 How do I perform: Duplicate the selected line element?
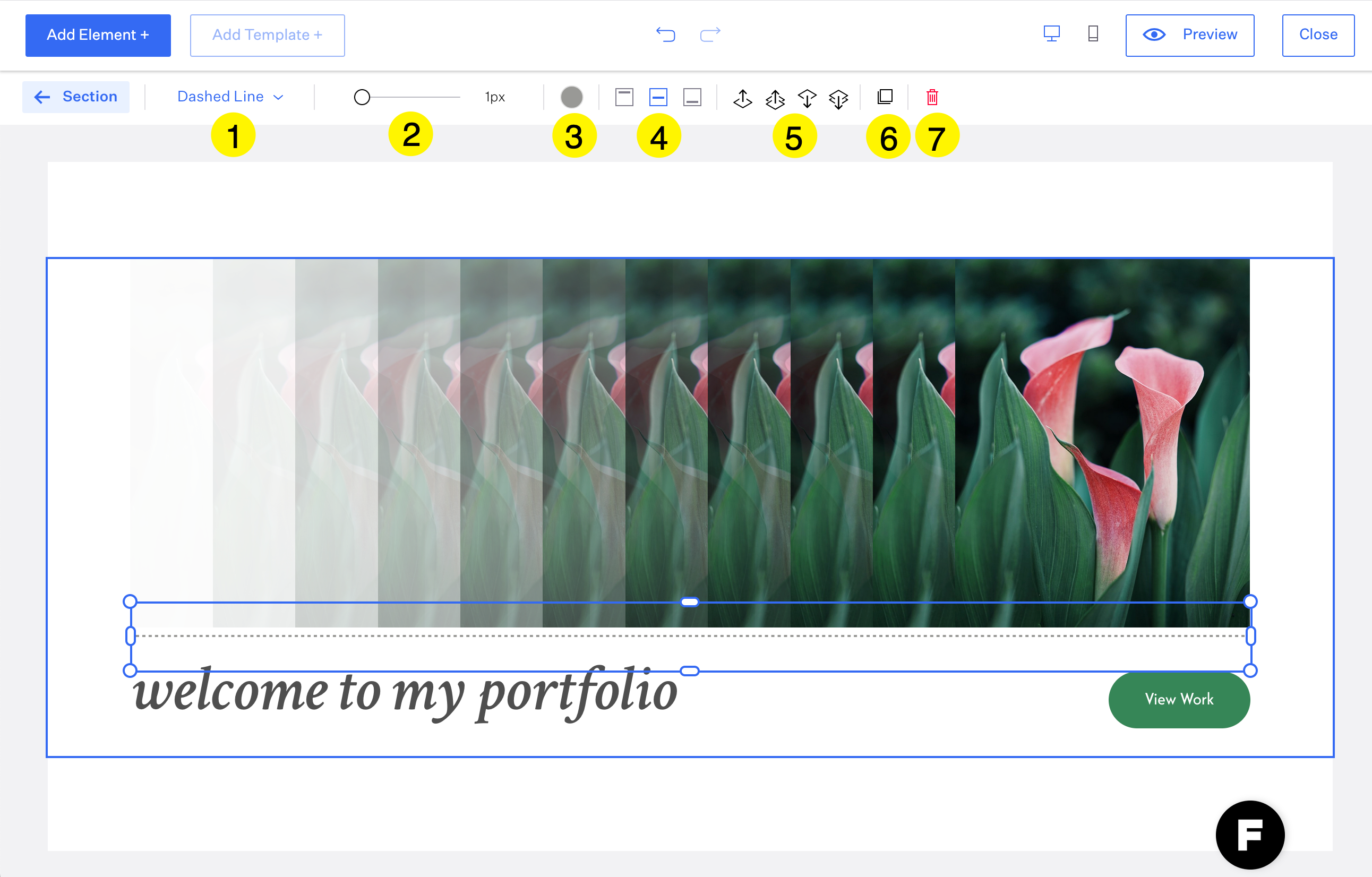(885, 98)
